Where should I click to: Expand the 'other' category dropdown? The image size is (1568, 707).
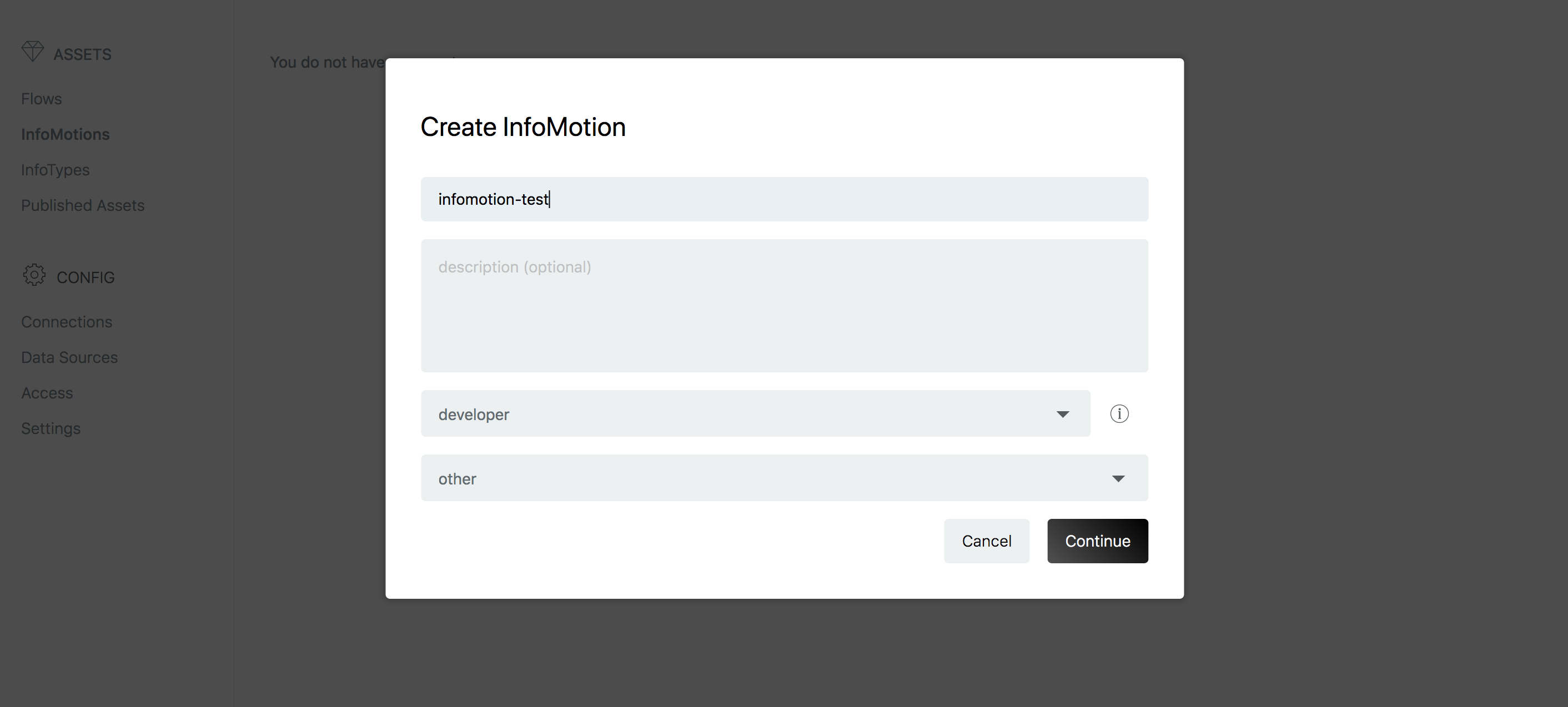click(784, 478)
